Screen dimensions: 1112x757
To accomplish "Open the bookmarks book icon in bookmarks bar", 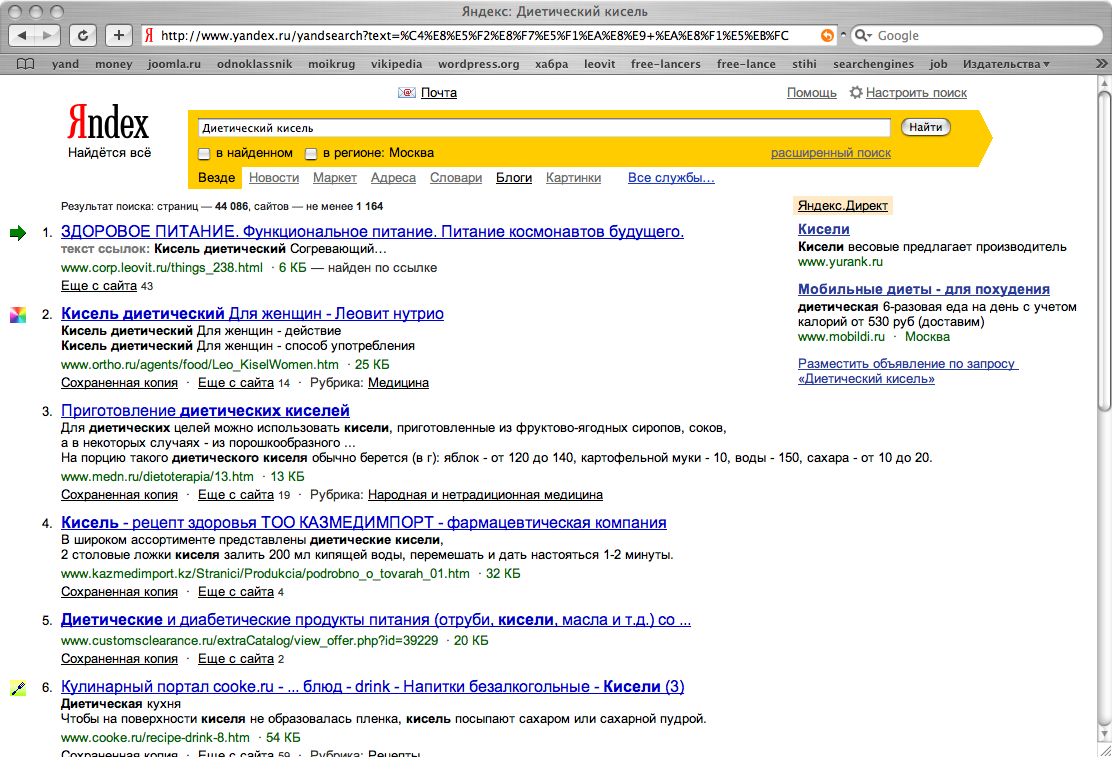I will click(x=27, y=64).
